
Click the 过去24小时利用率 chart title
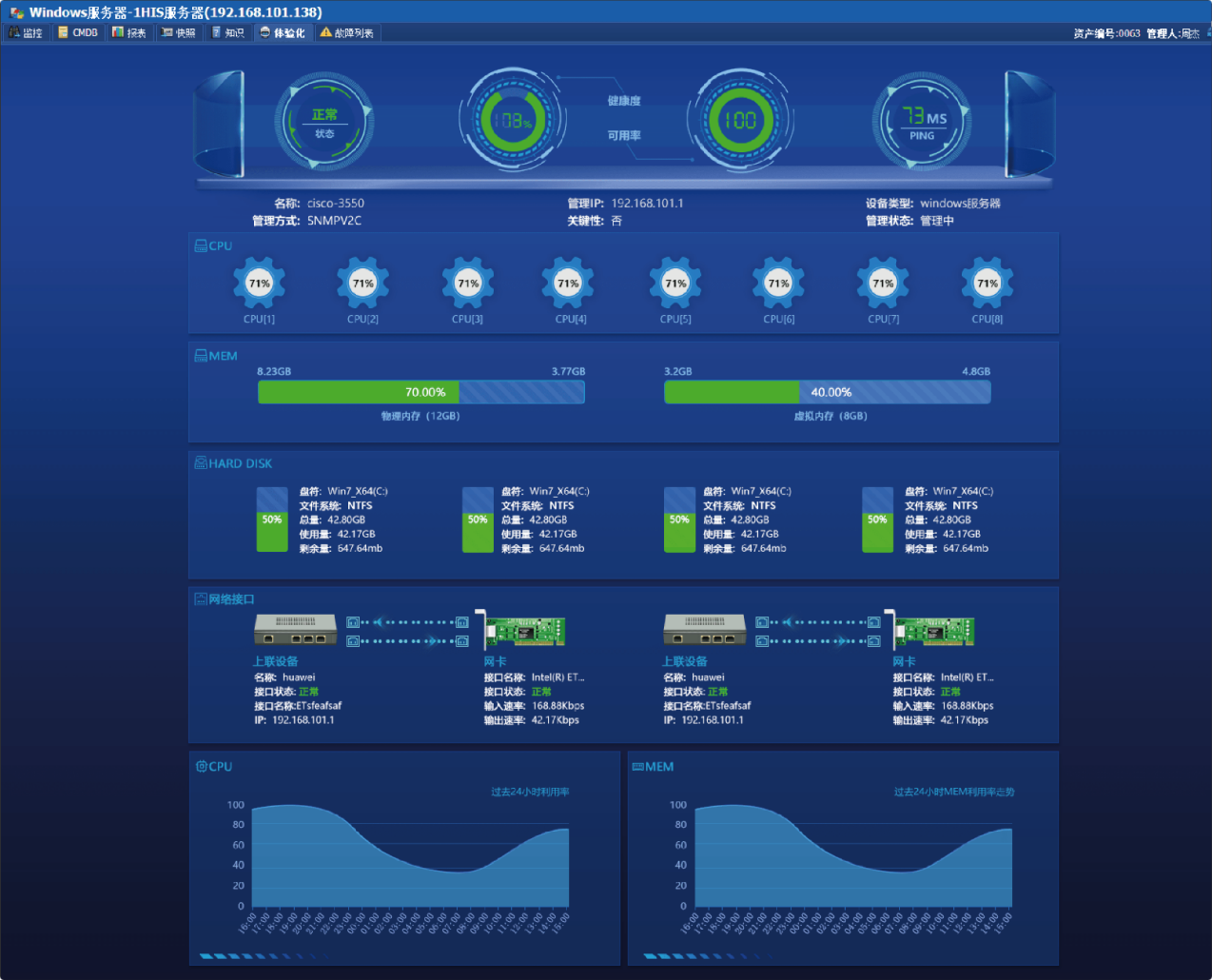[x=530, y=792]
